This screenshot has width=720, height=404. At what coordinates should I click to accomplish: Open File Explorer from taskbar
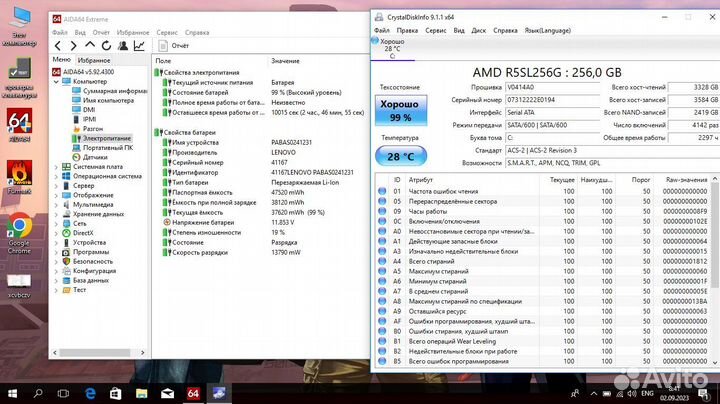click(x=141, y=393)
